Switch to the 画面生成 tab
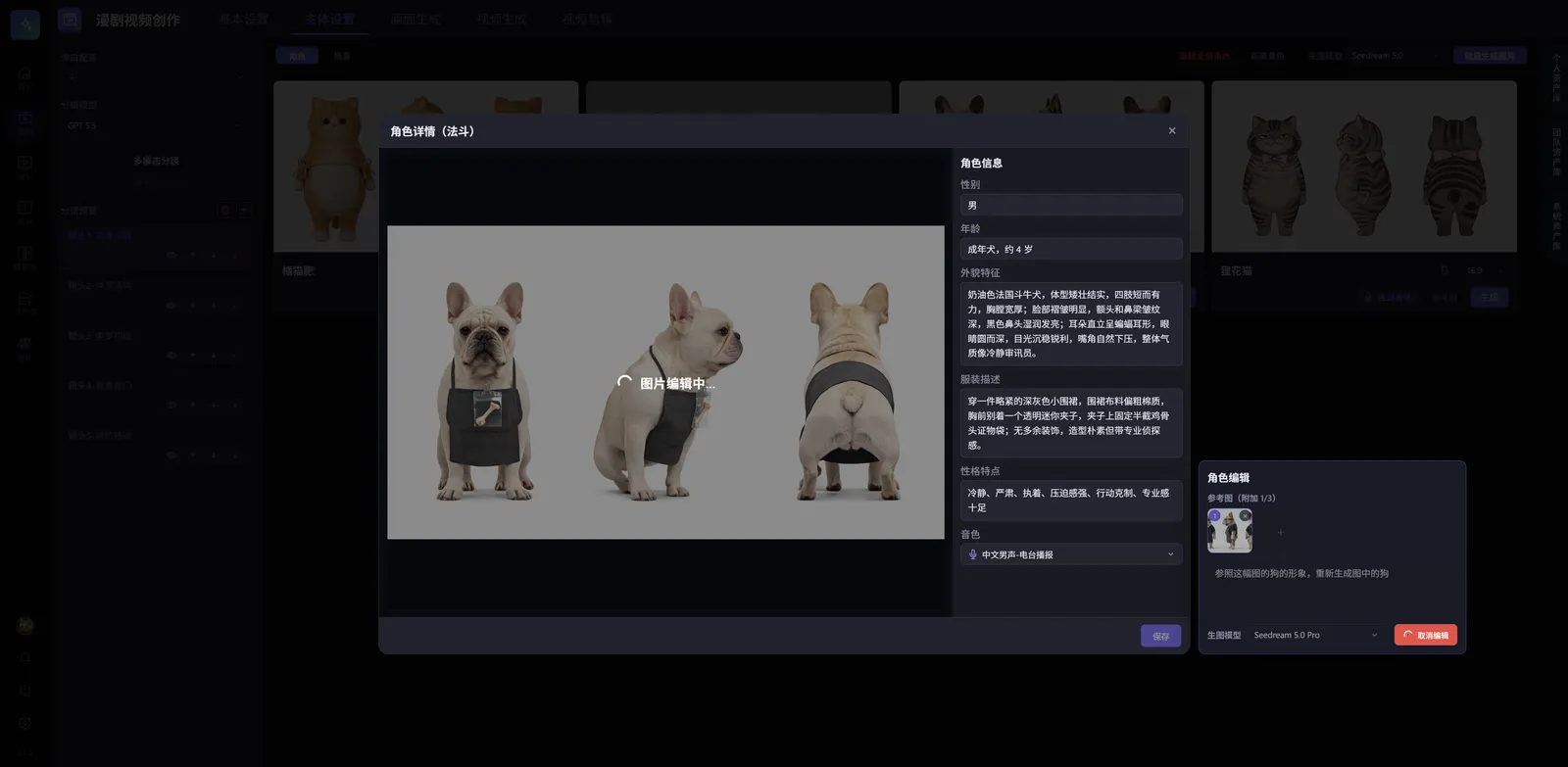Viewport: 1568px width, 767px height. (416, 20)
